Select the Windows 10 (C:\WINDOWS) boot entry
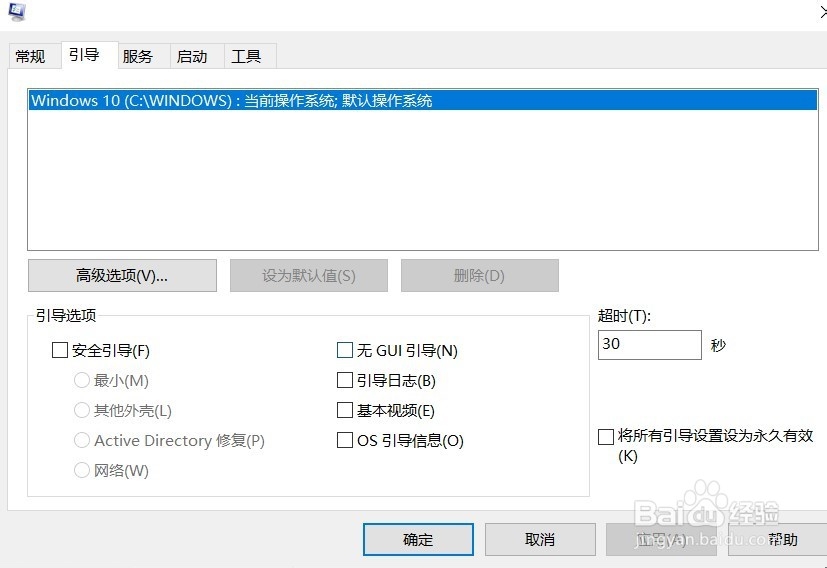 [422, 100]
